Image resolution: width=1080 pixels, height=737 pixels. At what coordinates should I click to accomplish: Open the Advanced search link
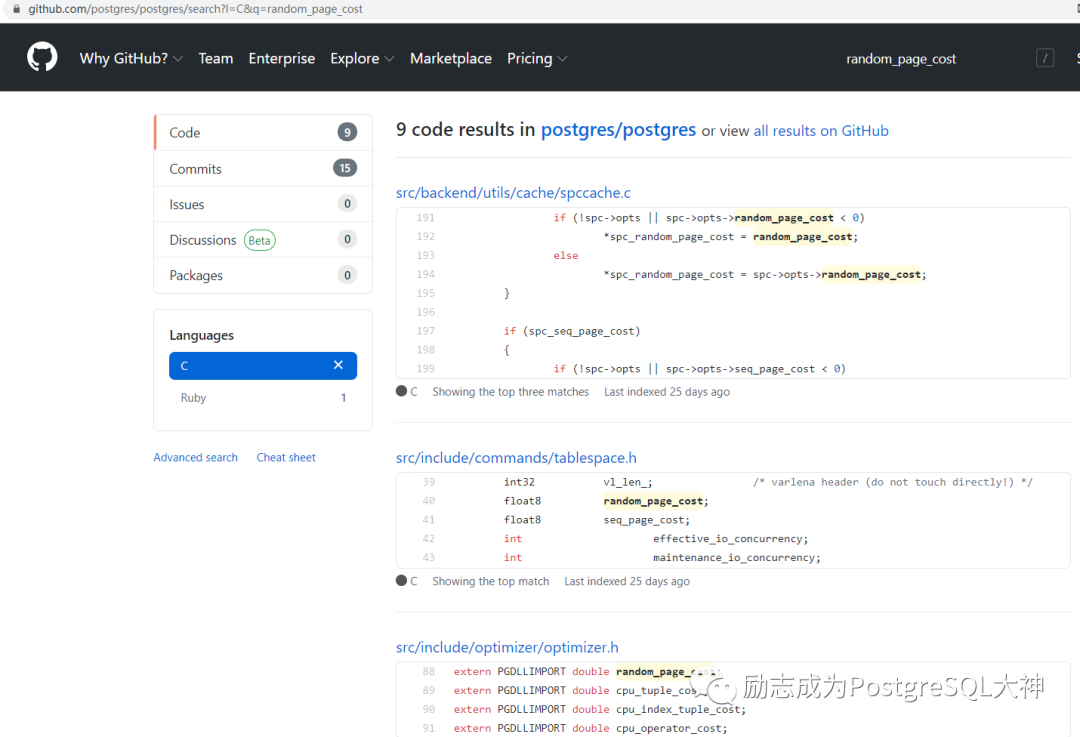coord(196,457)
